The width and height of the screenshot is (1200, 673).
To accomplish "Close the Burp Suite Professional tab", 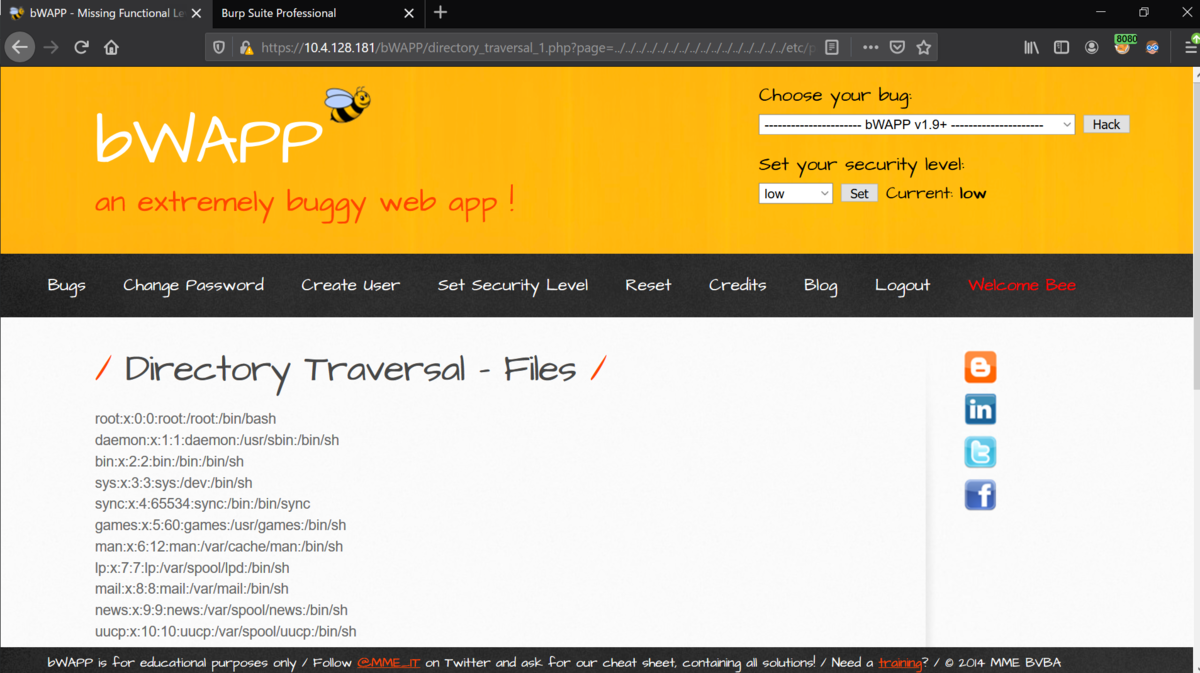I will tap(409, 13).
